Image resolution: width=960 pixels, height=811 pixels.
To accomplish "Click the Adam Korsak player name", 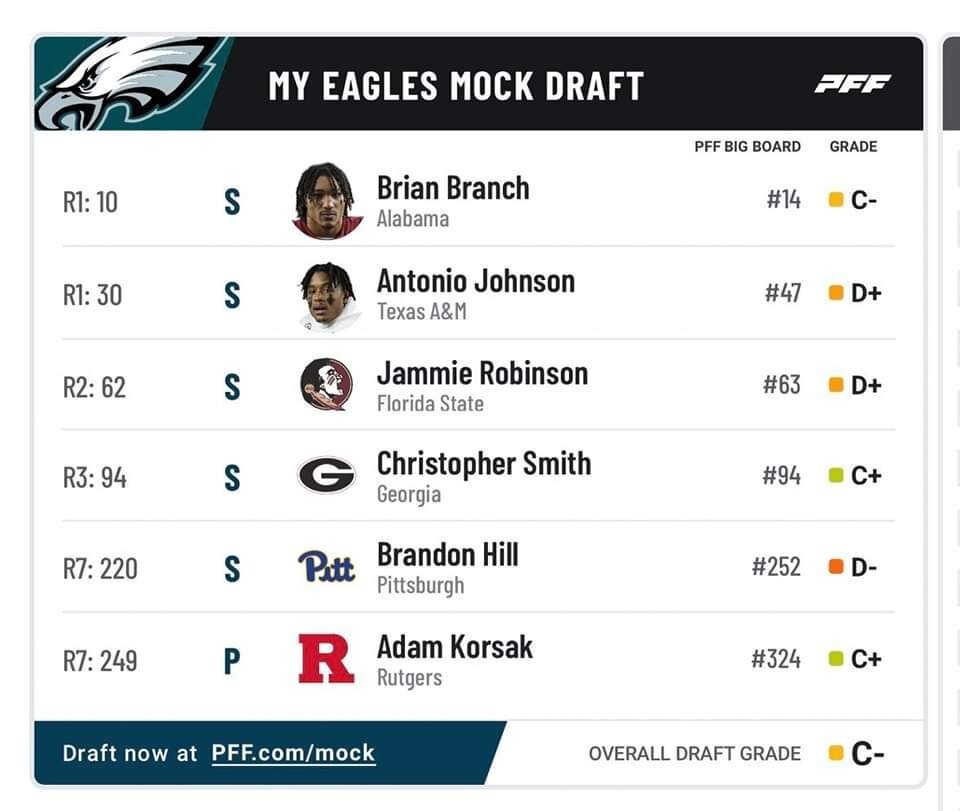I will coord(455,647).
